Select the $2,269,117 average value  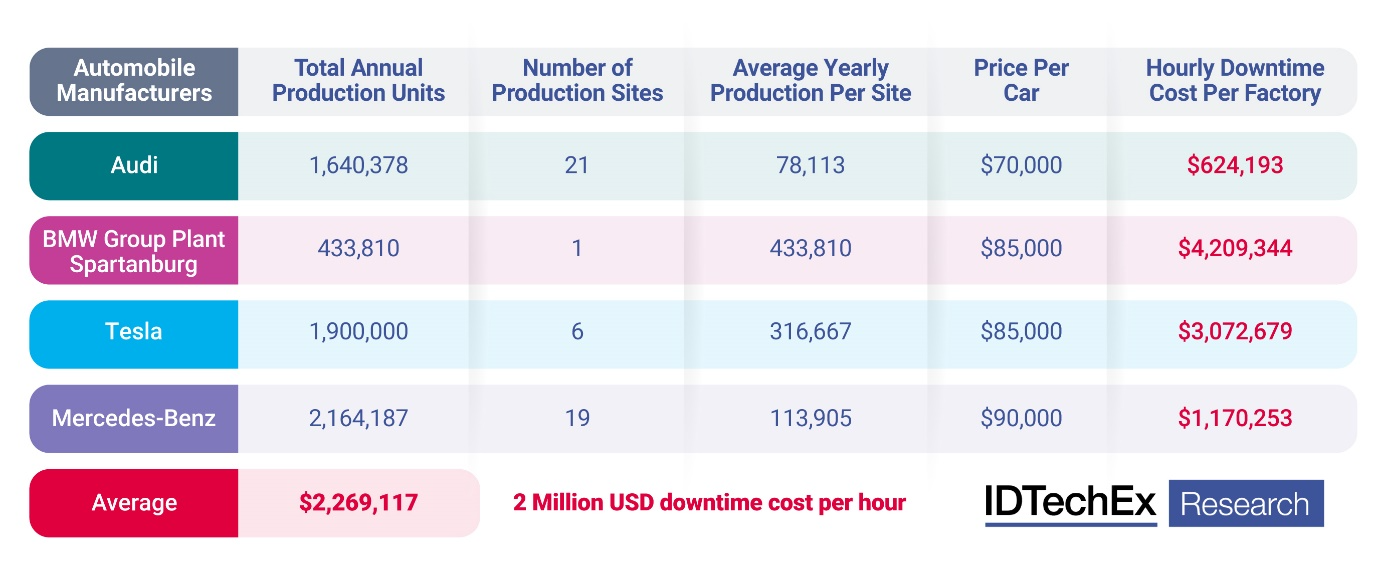[358, 503]
